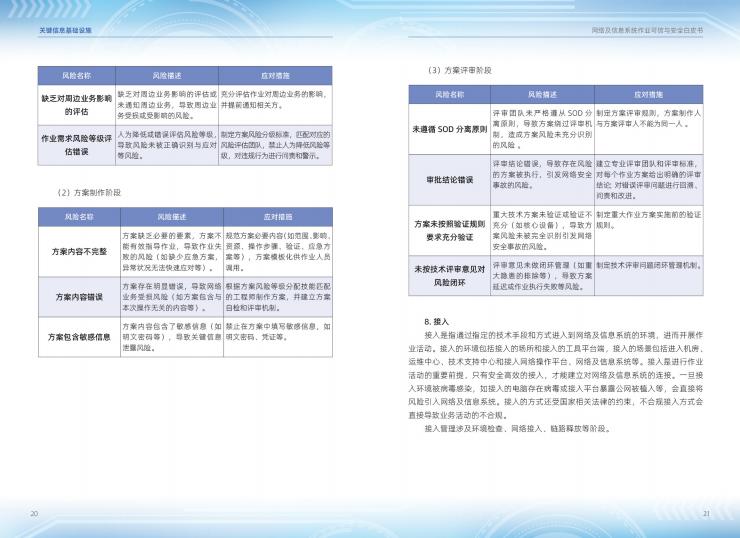Select the cell '未遵循 SOD 分离原则'

click(450, 129)
